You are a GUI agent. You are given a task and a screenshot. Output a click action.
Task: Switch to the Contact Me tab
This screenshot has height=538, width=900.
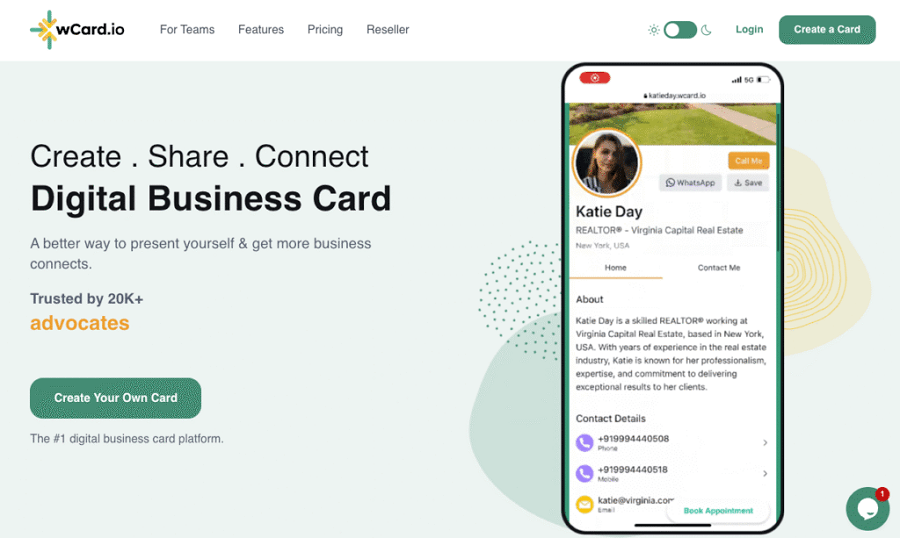tap(719, 268)
